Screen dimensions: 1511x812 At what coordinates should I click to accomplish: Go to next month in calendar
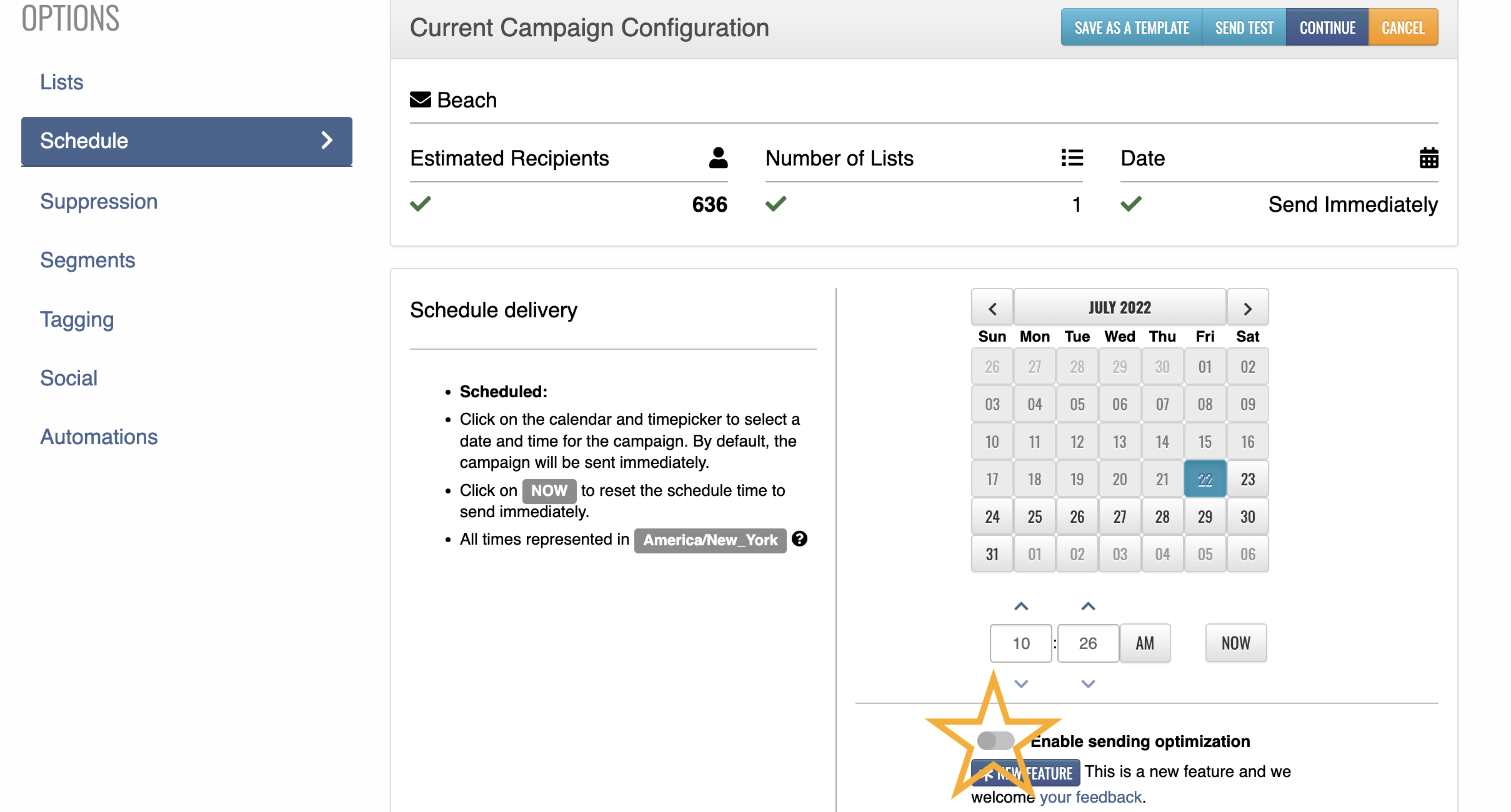(x=1247, y=308)
